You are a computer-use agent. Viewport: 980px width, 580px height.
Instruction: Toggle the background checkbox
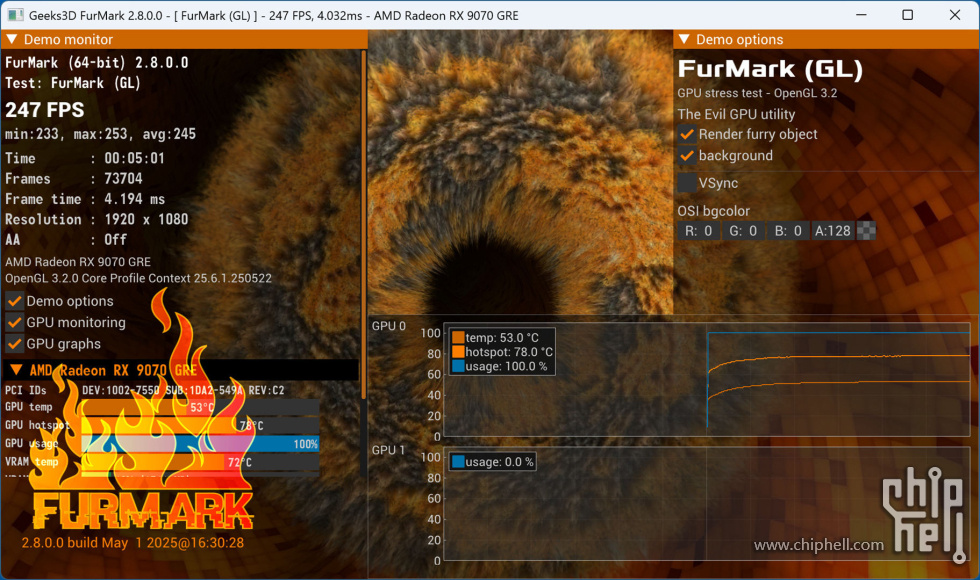pos(687,156)
